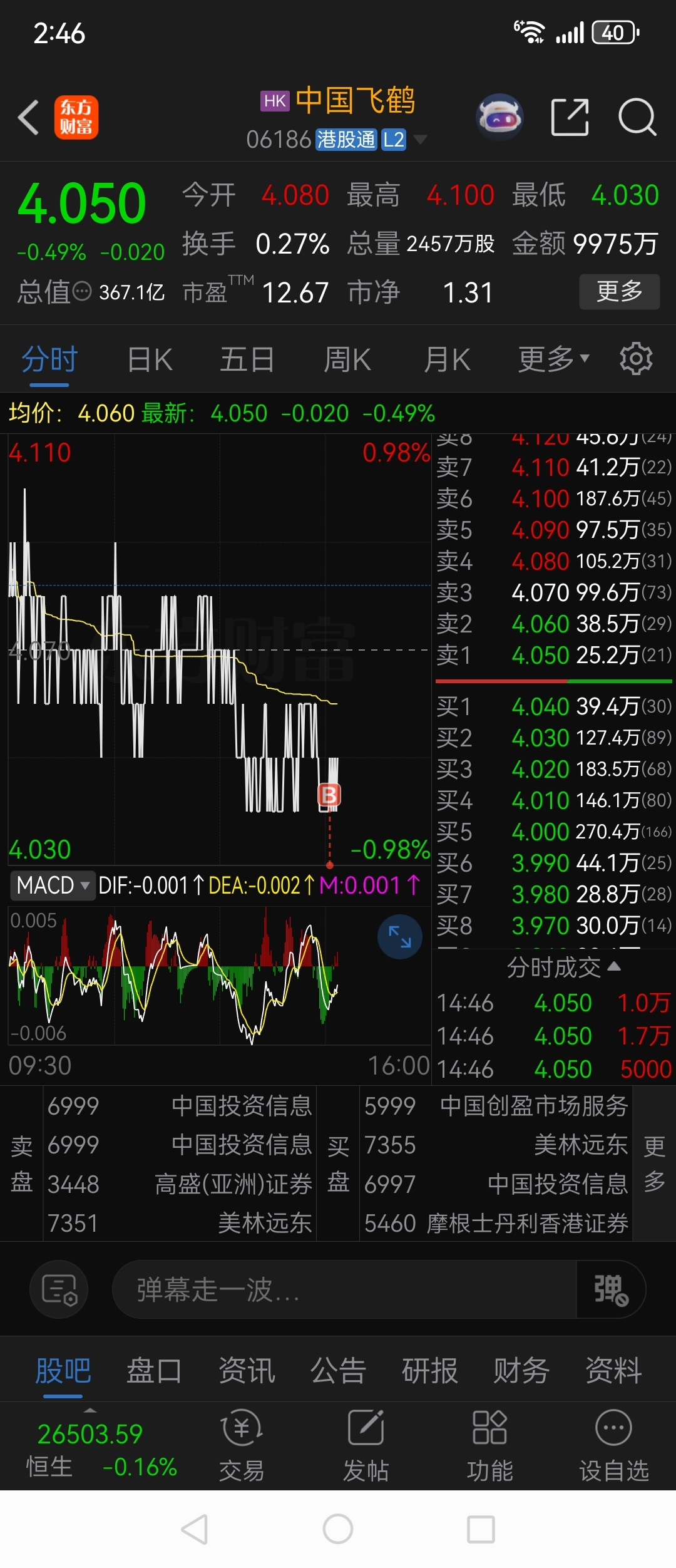This screenshot has width=676, height=1568.
Task: Tap the 弹幕走一波 input field
Action: 344,1289
